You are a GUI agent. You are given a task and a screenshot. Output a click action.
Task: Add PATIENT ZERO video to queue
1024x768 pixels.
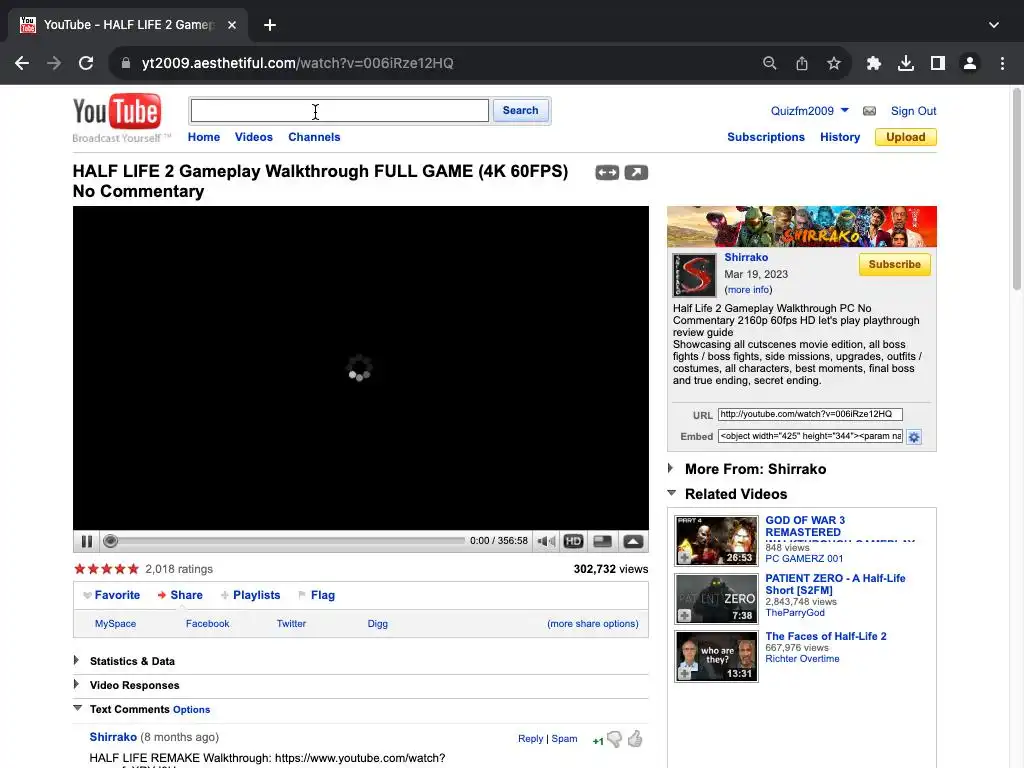[684, 615]
